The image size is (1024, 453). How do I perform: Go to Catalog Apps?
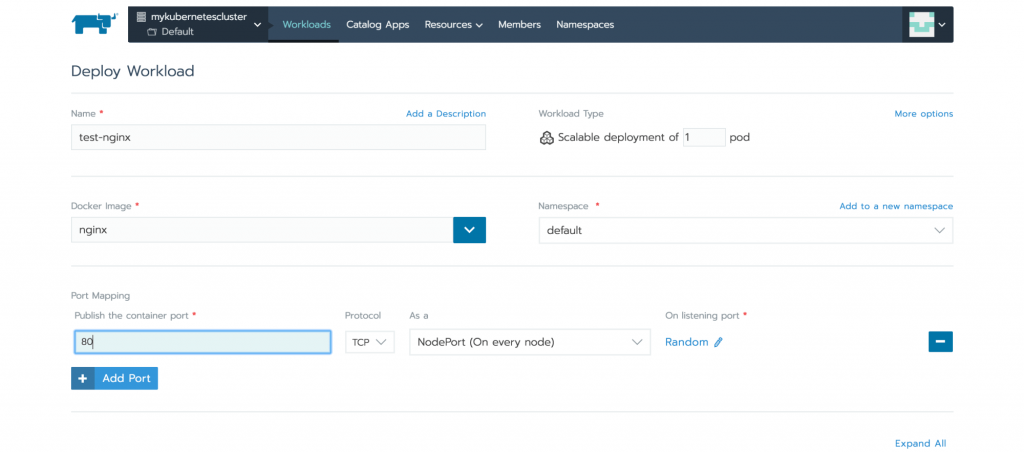tap(377, 25)
